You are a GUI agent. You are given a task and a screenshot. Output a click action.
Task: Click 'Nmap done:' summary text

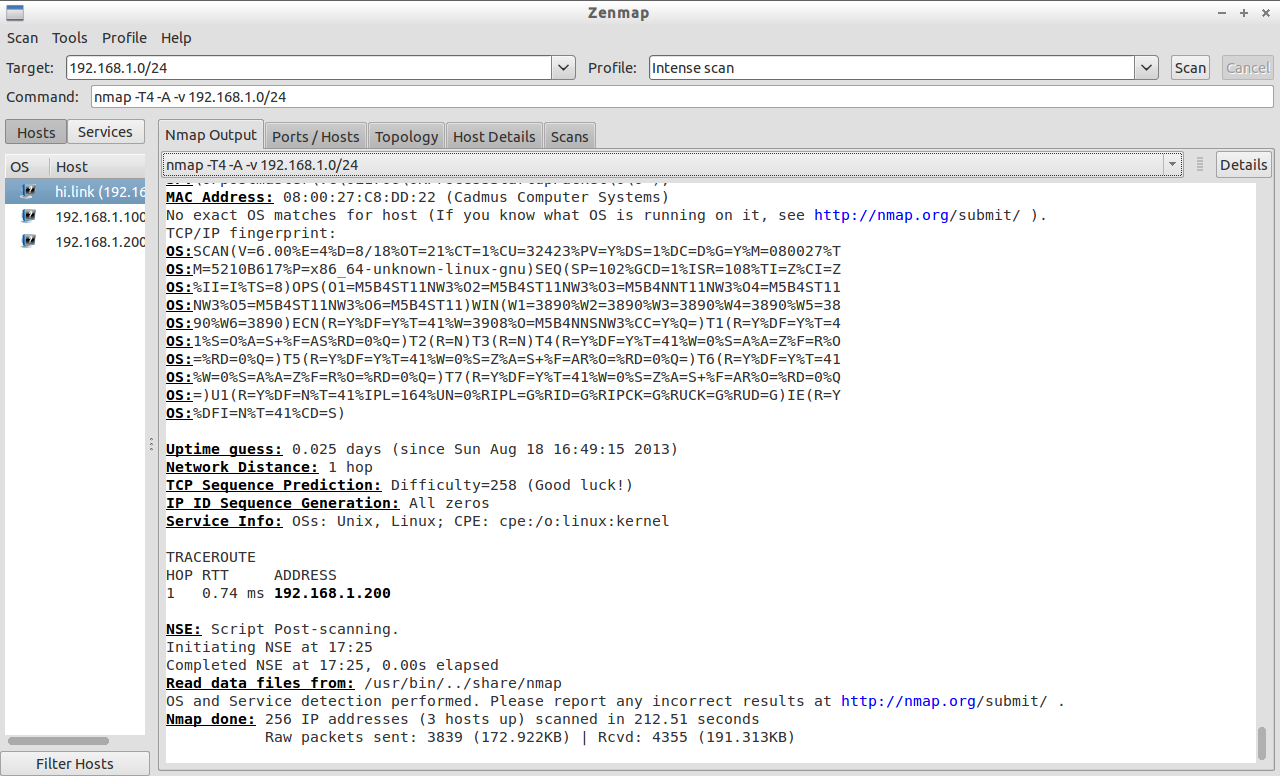click(x=211, y=719)
